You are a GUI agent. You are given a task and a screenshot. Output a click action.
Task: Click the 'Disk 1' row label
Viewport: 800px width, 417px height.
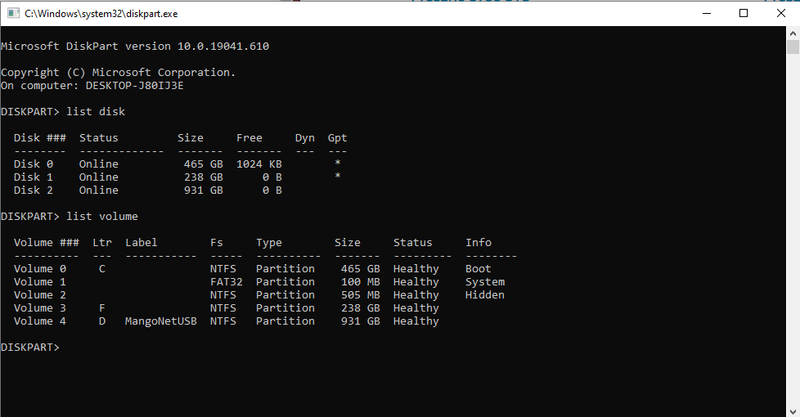click(x=33, y=177)
